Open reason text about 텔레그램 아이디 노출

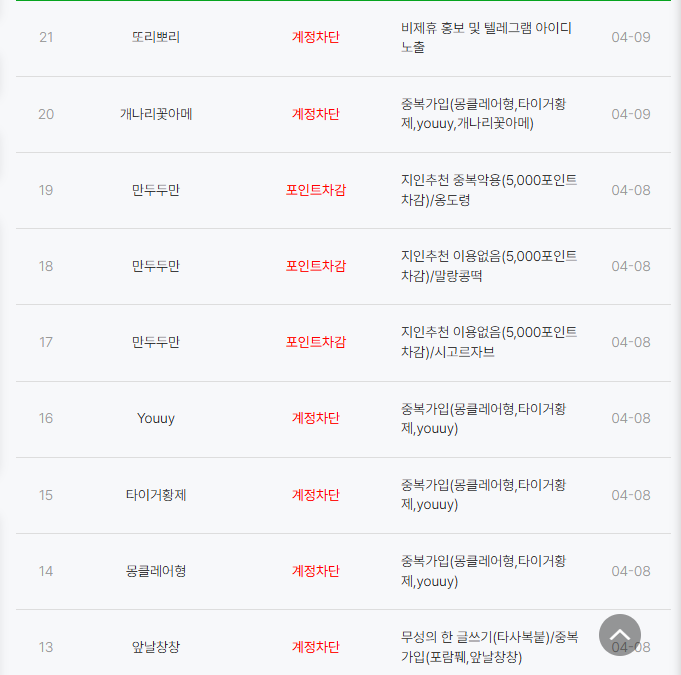(486, 37)
